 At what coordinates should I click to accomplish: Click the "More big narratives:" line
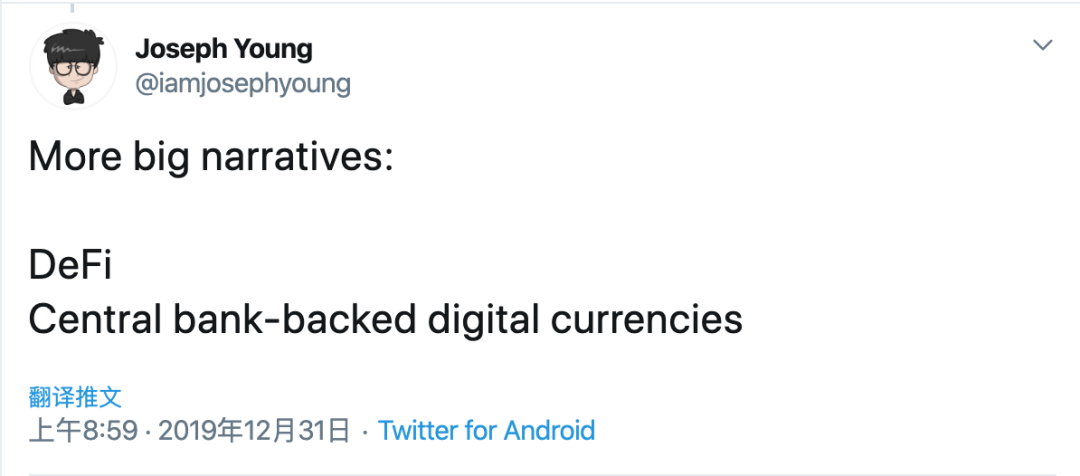pyautogui.click(x=210, y=159)
